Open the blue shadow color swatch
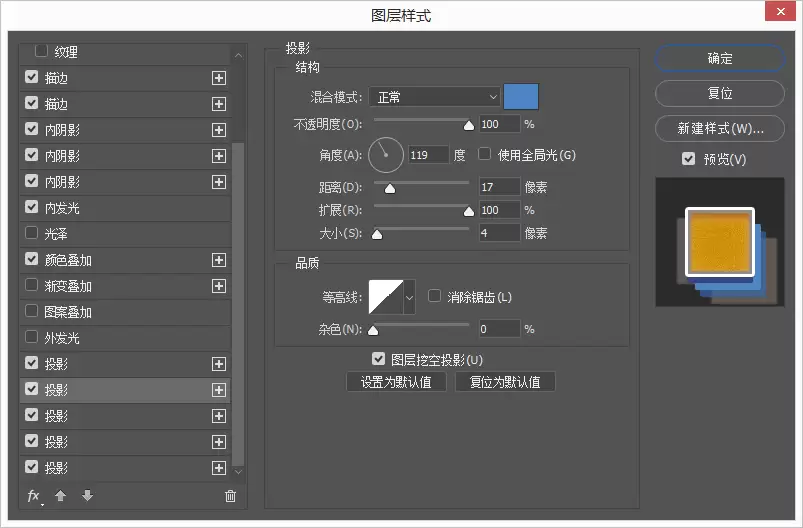The image size is (803, 528). coord(521,97)
